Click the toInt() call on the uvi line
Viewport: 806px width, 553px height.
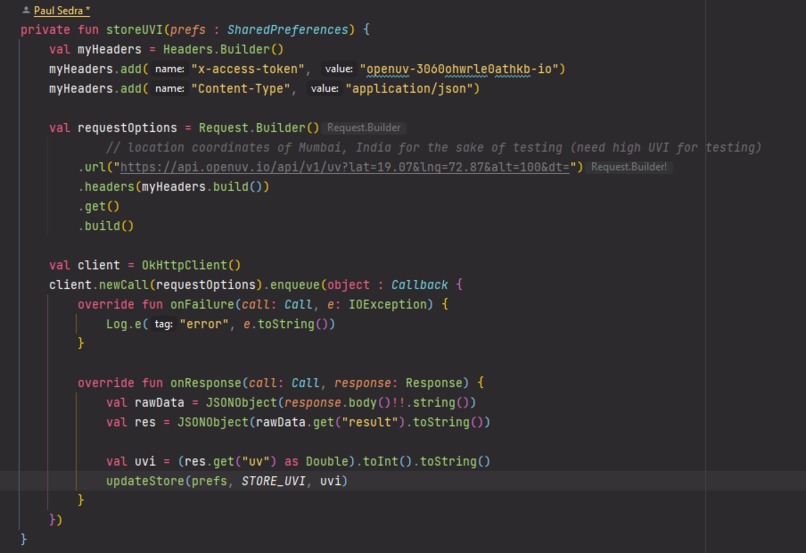point(387,462)
